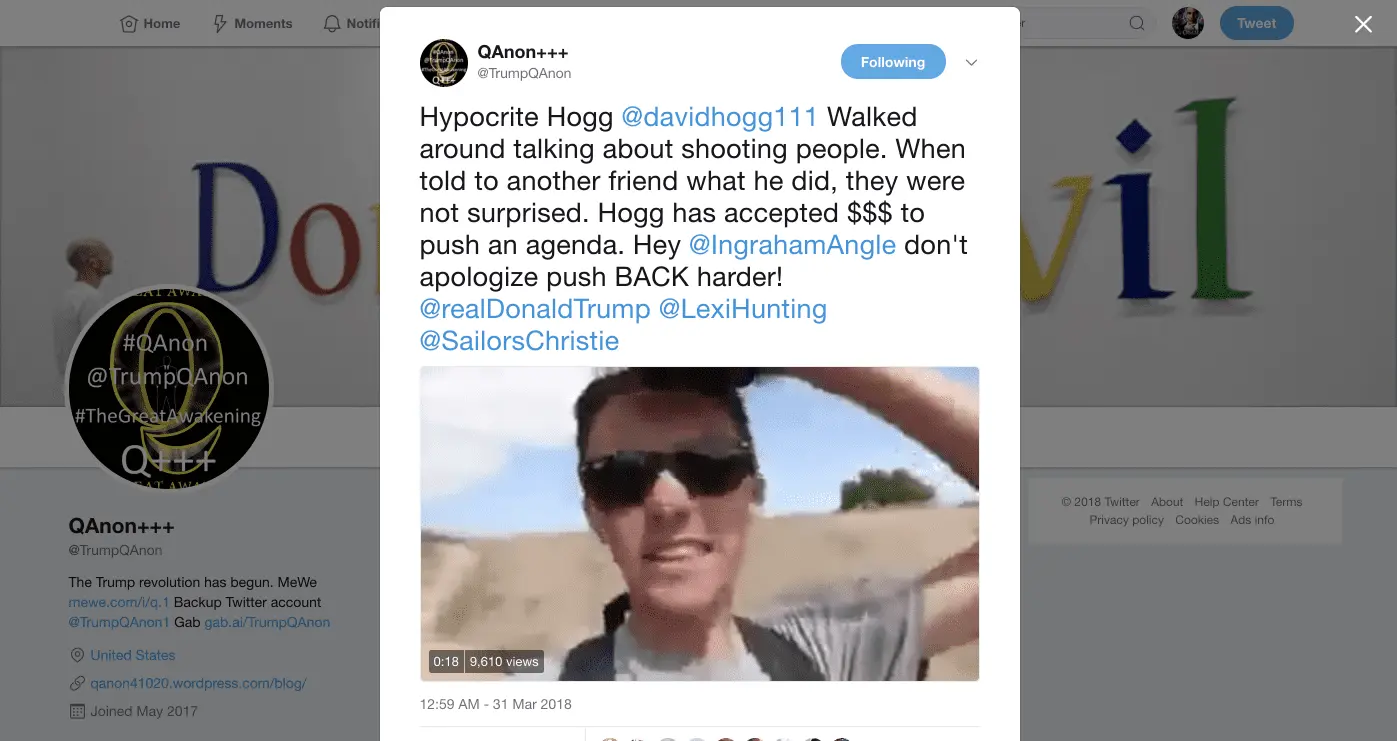Screen dimensions: 1397x741
Task: Visit @realDonaldTrump profile link
Action: [x=535, y=309]
